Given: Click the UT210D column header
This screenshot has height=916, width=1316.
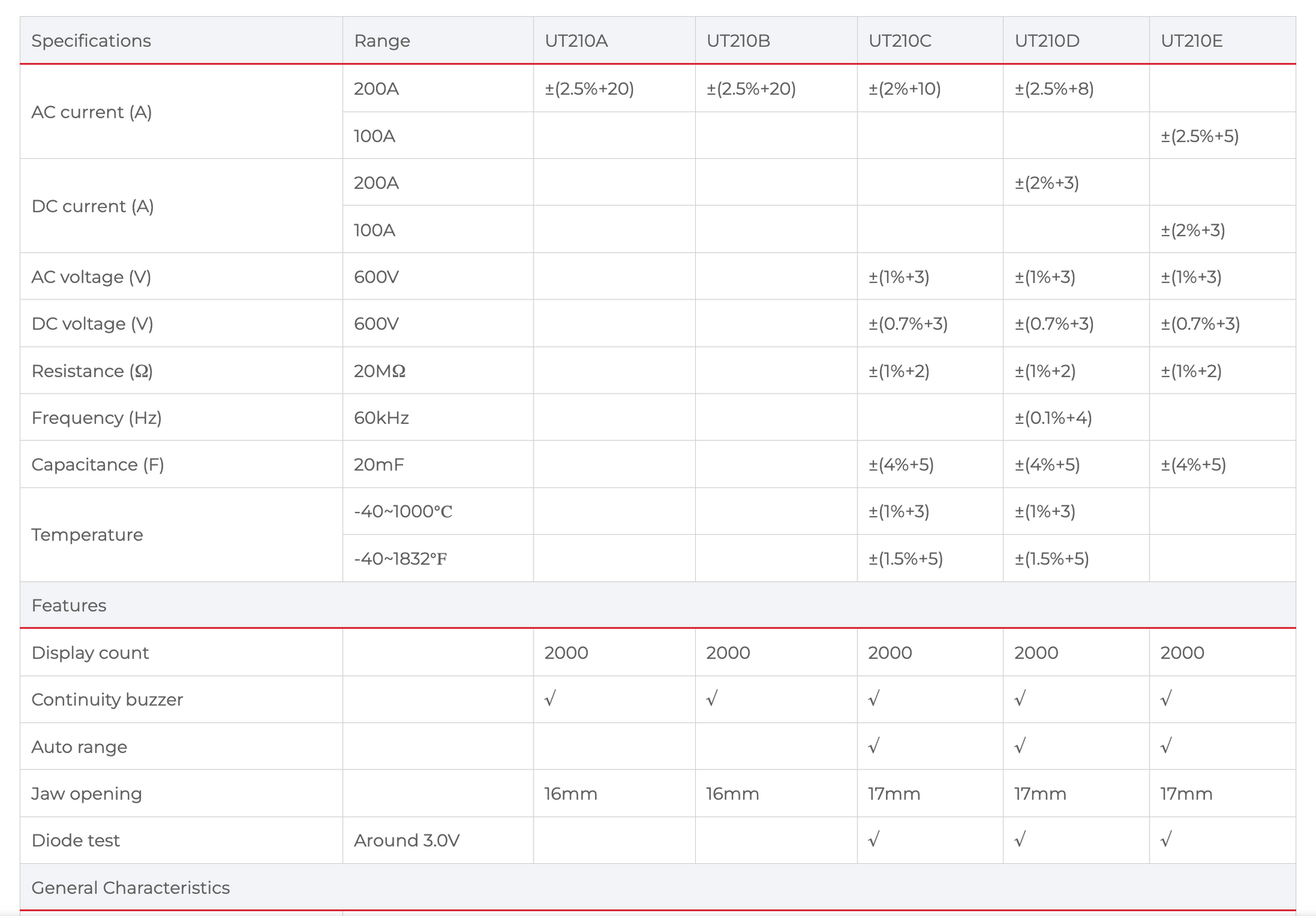Looking at the screenshot, I should 1047,41.
